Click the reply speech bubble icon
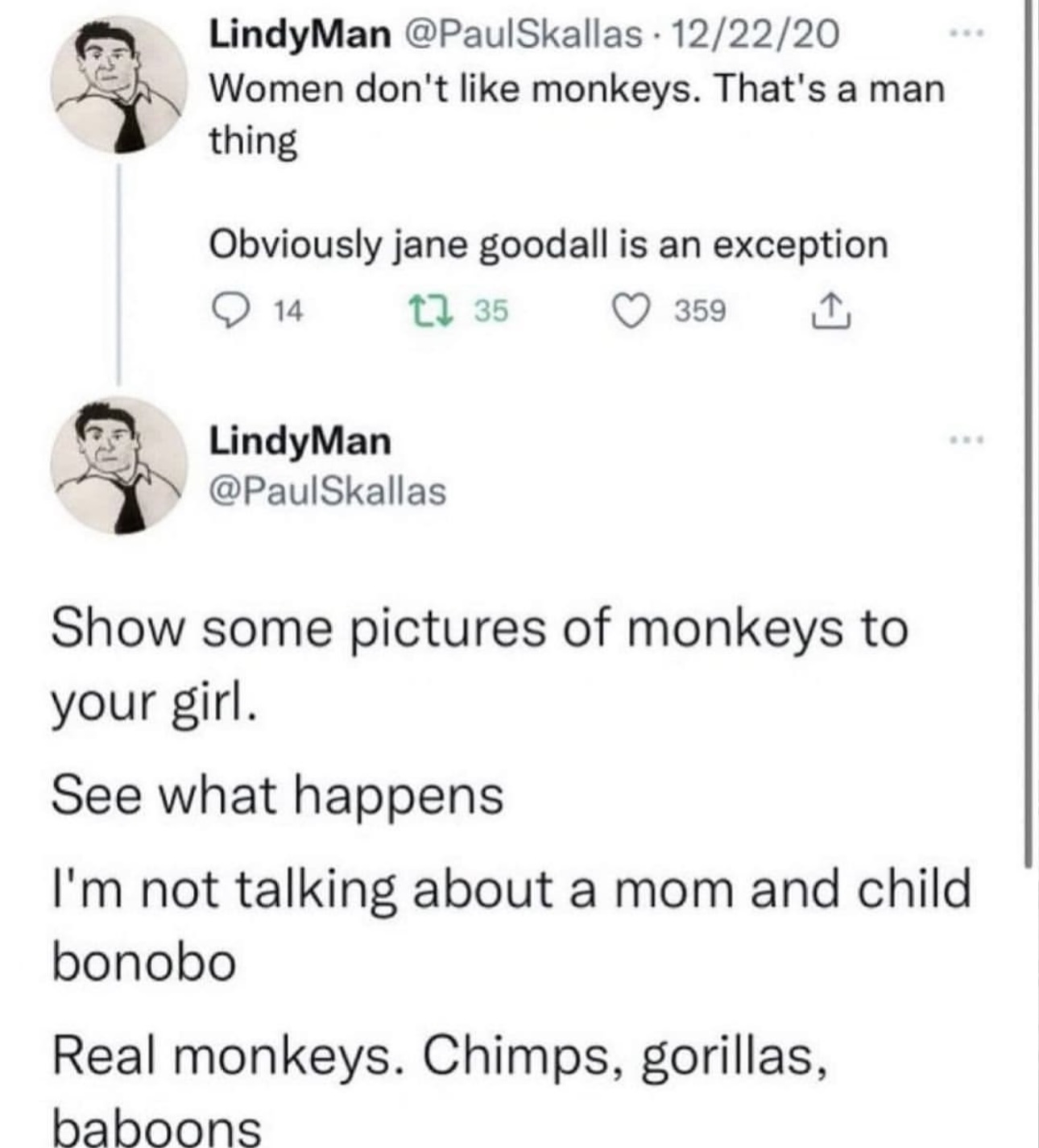This screenshot has width=1039, height=1148. point(231,311)
